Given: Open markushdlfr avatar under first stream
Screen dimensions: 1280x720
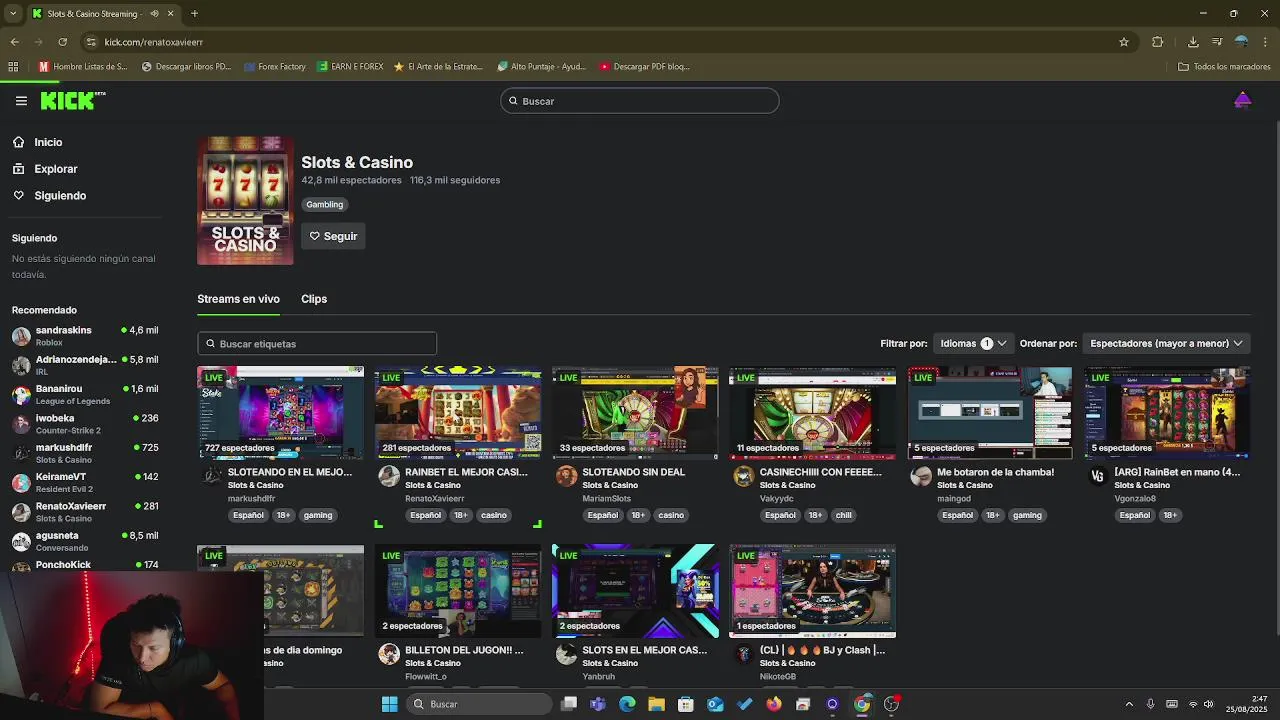Looking at the screenshot, I should (212, 476).
